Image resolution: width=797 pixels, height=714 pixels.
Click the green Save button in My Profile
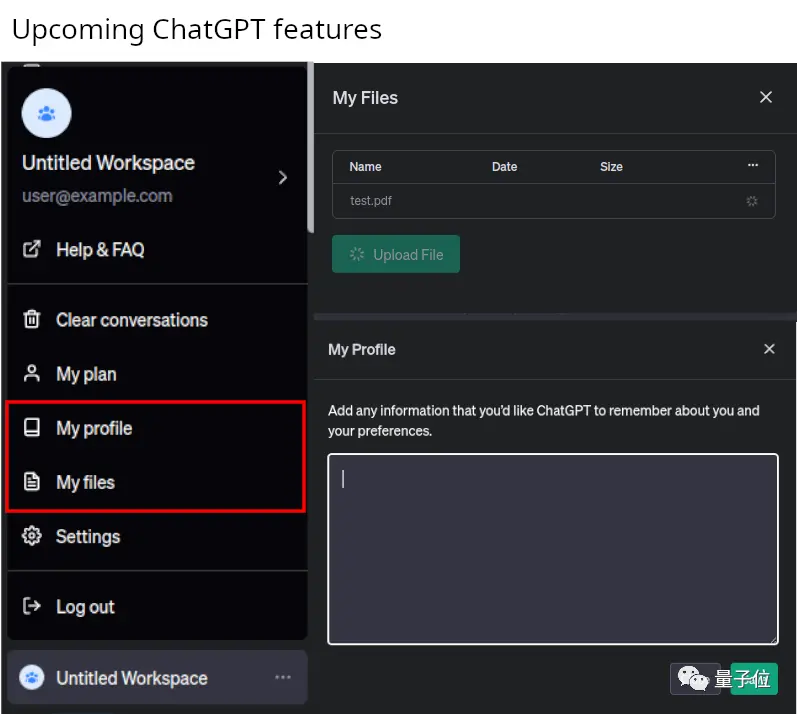754,678
